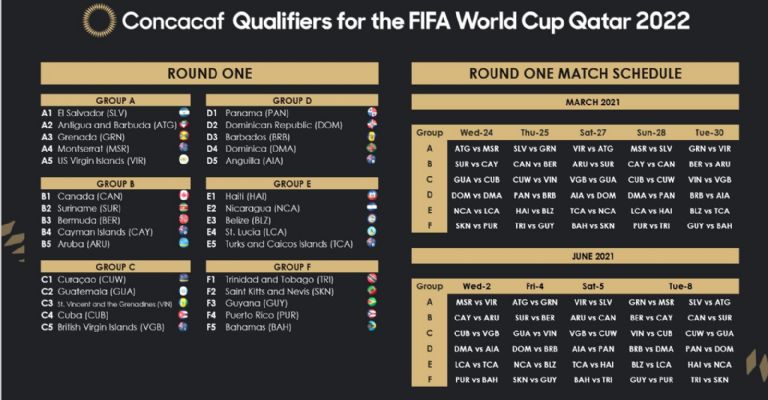Click the Panama flag icon
Screen dimensions: 768x400
click(372, 113)
